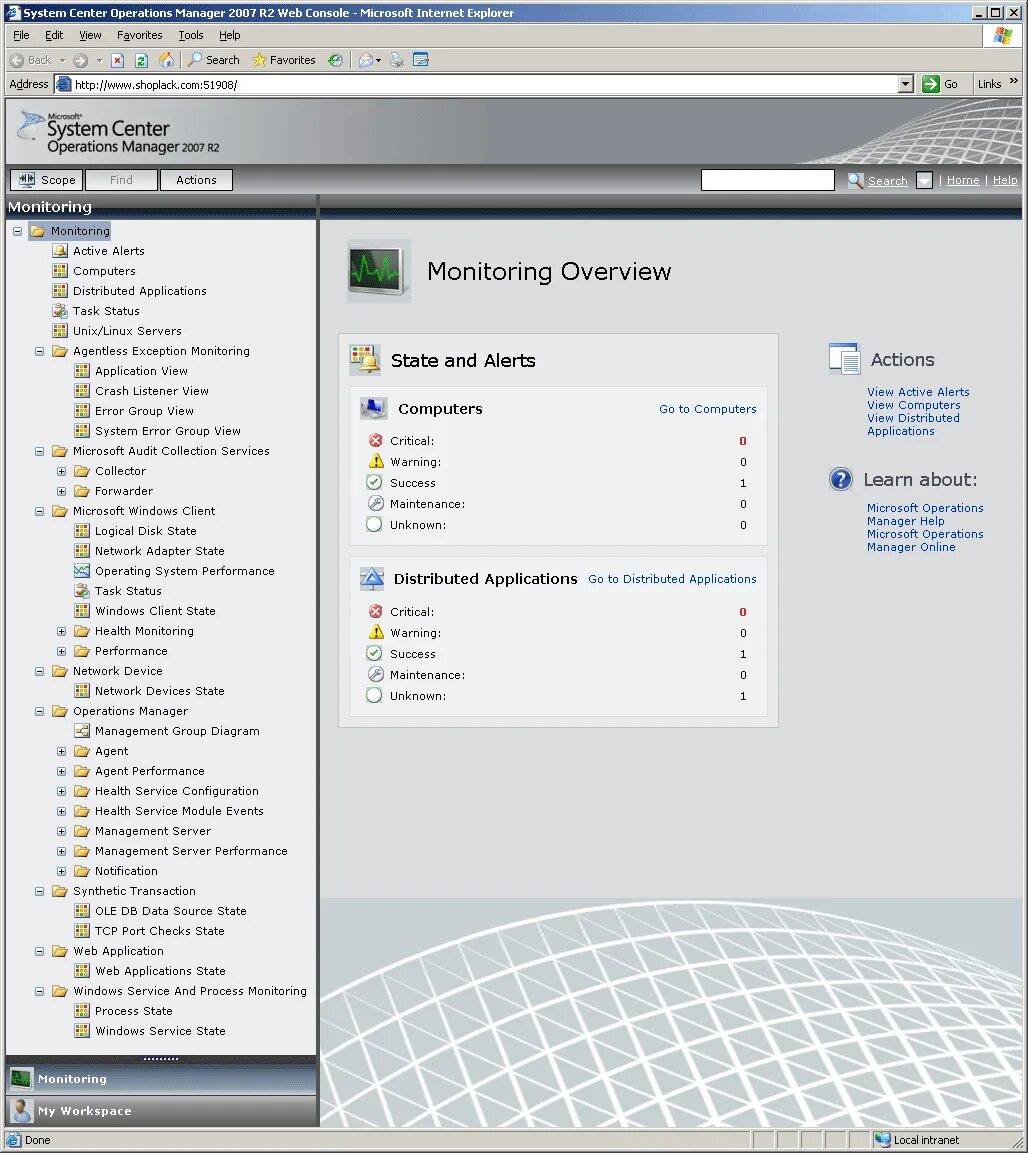Click the Learn about question mark icon
This screenshot has width=1028, height=1153.
pyautogui.click(x=840, y=479)
